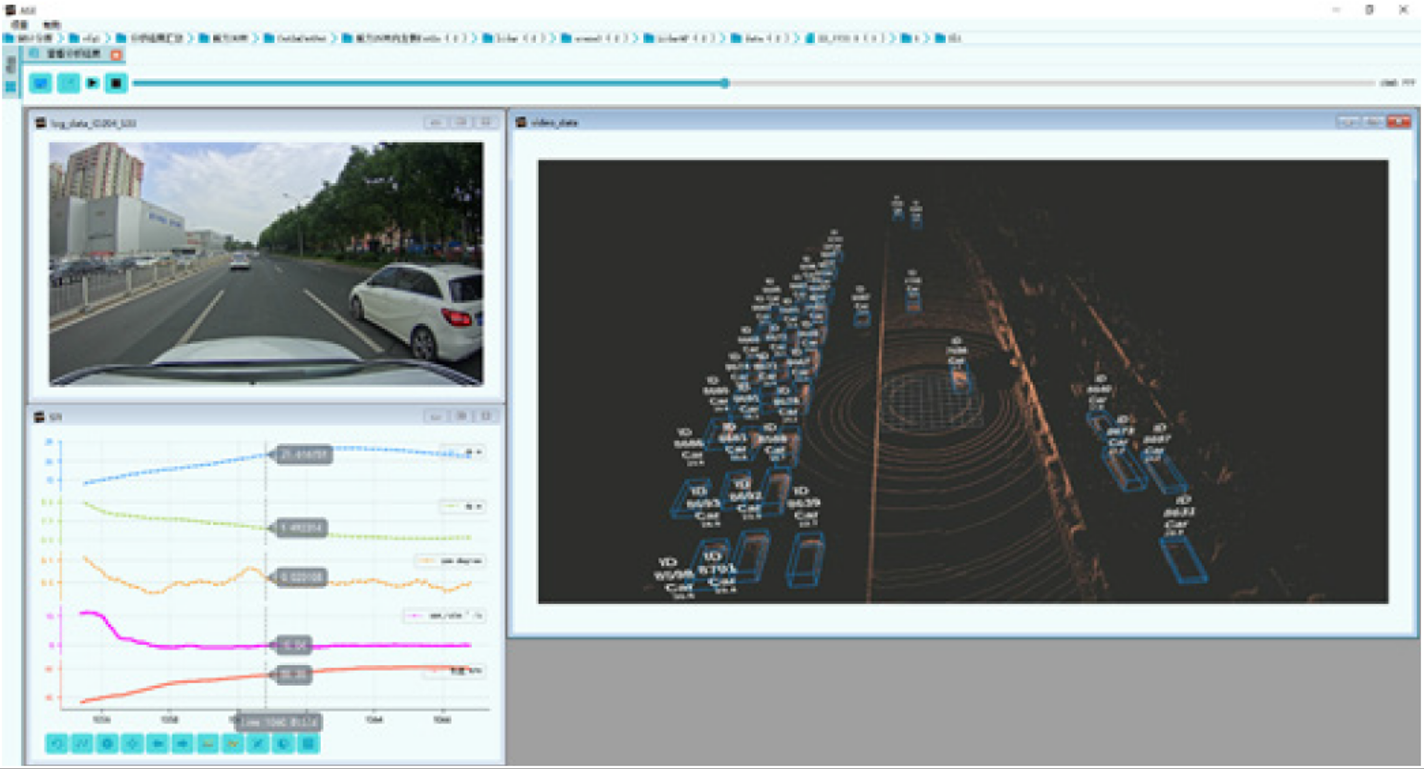Click the left arrow icon in chart toolbar
Screen dimensions: 1424x770
(x=158, y=743)
